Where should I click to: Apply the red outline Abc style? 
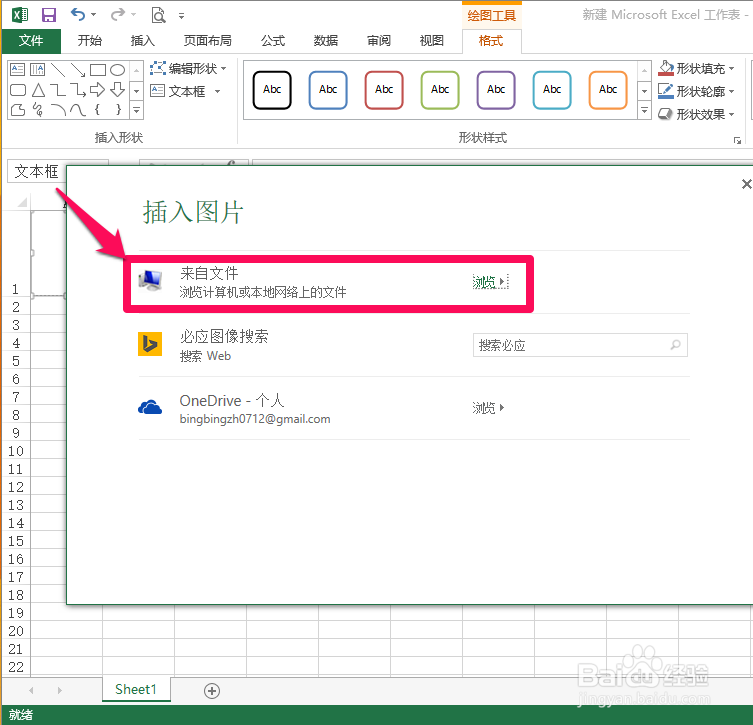384,90
